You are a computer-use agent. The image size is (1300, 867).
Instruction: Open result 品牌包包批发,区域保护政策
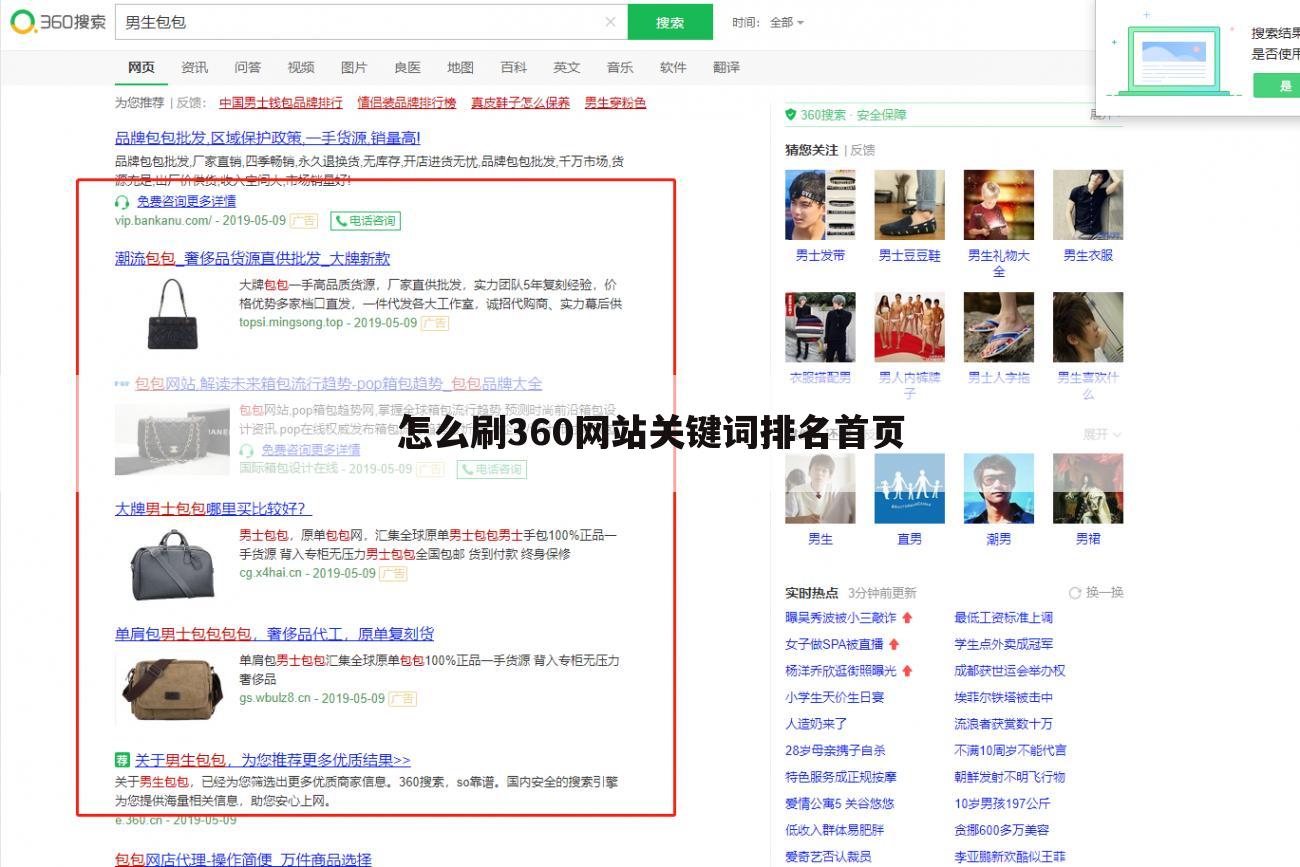tap(268, 138)
